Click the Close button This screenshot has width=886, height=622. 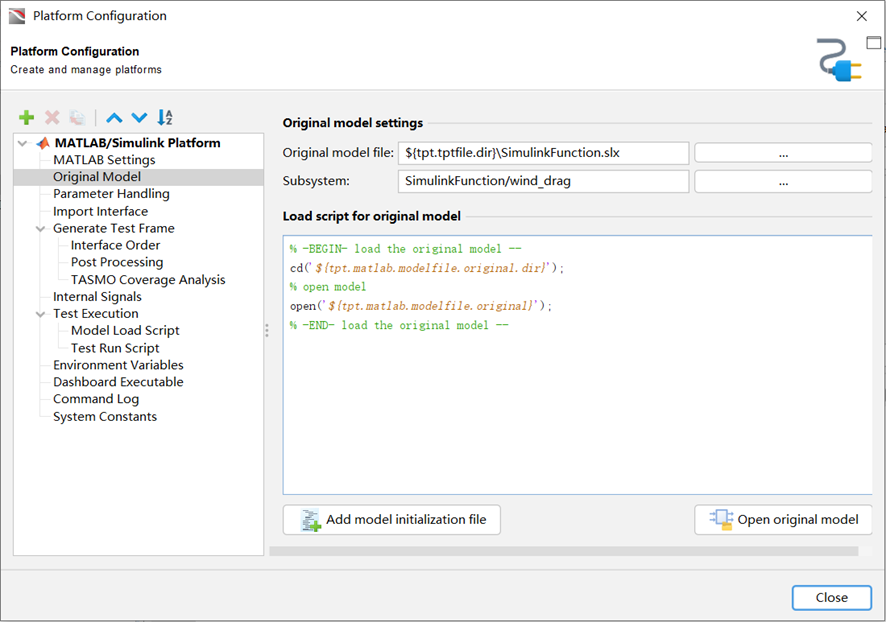click(x=831, y=598)
